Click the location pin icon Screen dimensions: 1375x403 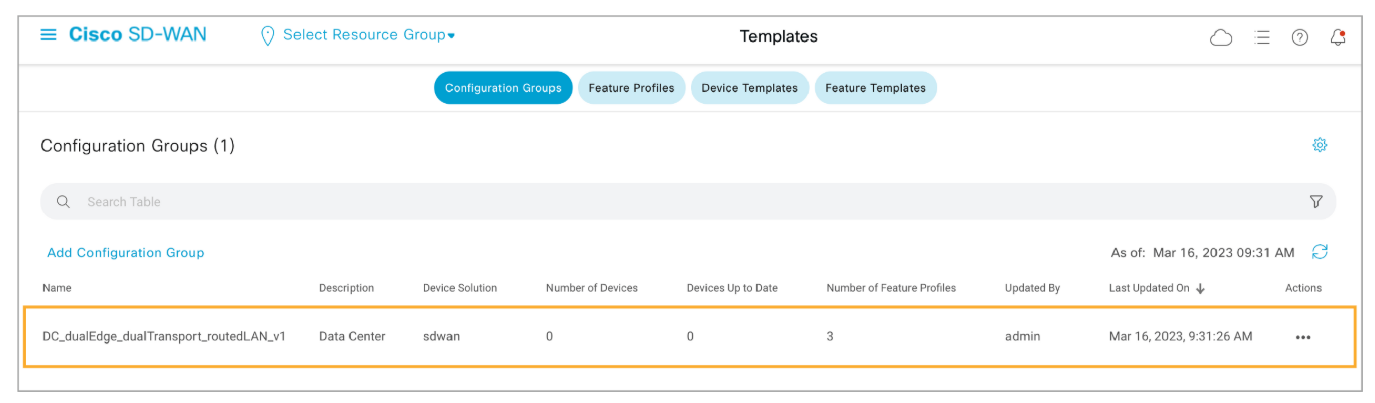(267, 36)
